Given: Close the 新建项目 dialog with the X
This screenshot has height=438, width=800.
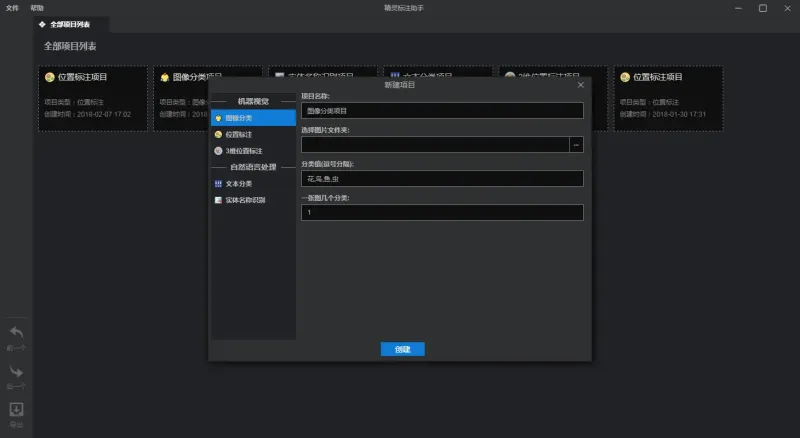Looking at the screenshot, I should [x=581, y=85].
